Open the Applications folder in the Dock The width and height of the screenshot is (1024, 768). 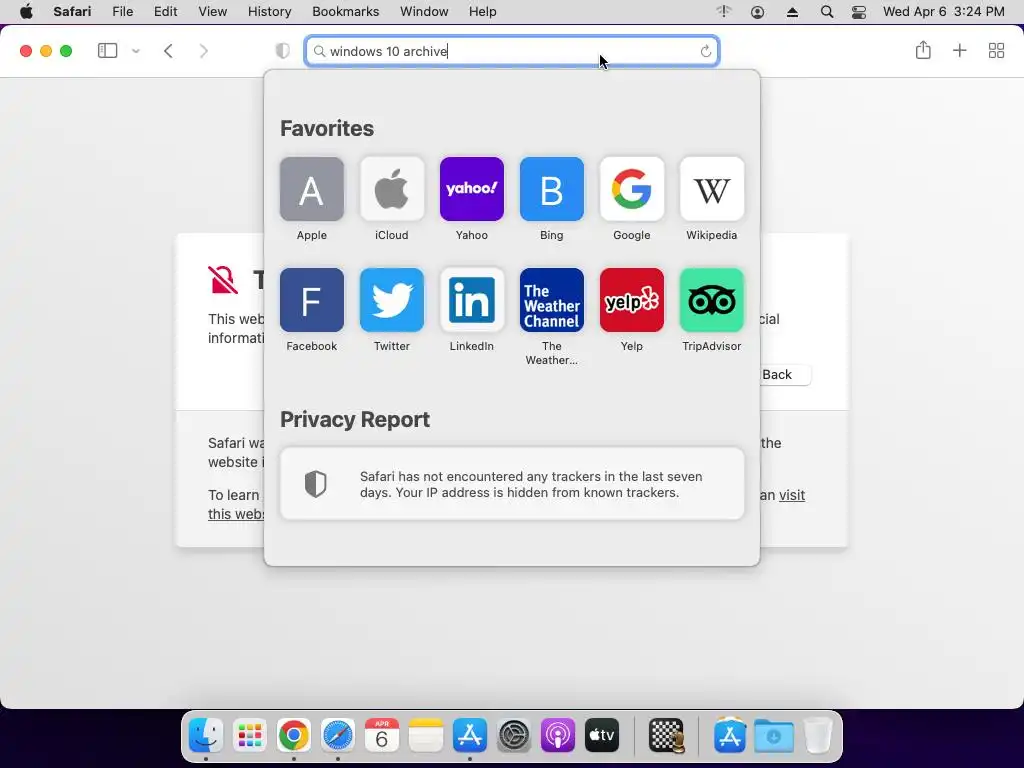point(730,735)
